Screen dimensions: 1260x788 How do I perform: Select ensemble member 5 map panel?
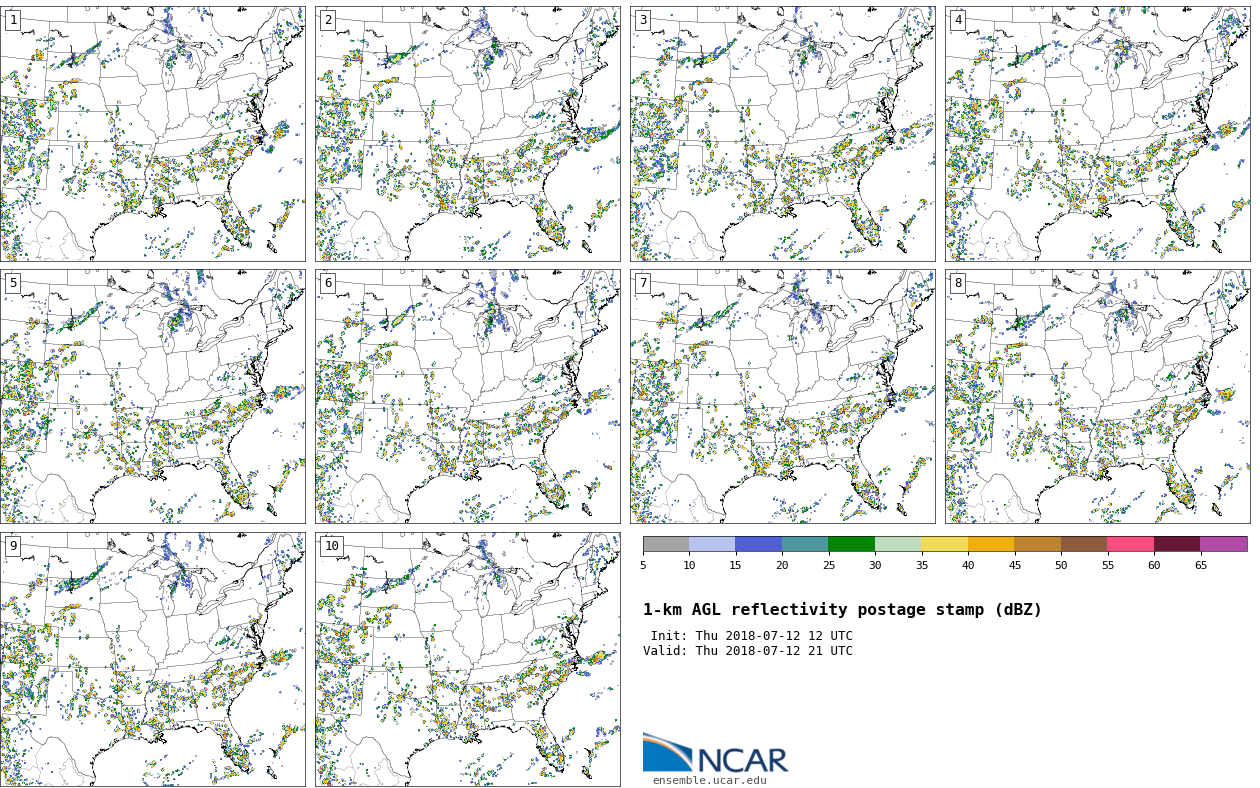pyautogui.click(x=152, y=396)
